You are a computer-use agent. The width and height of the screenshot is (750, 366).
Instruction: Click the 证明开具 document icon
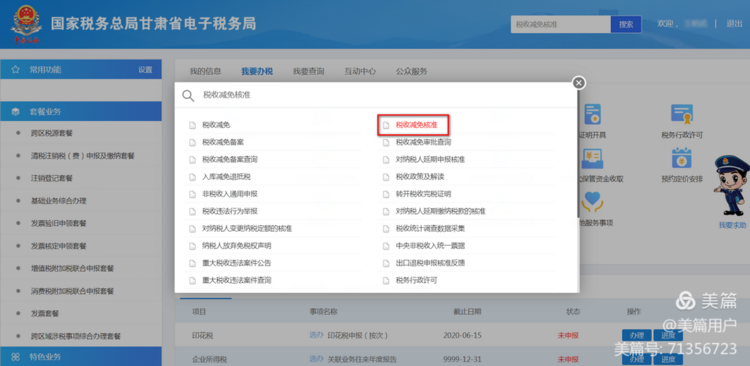click(593, 114)
